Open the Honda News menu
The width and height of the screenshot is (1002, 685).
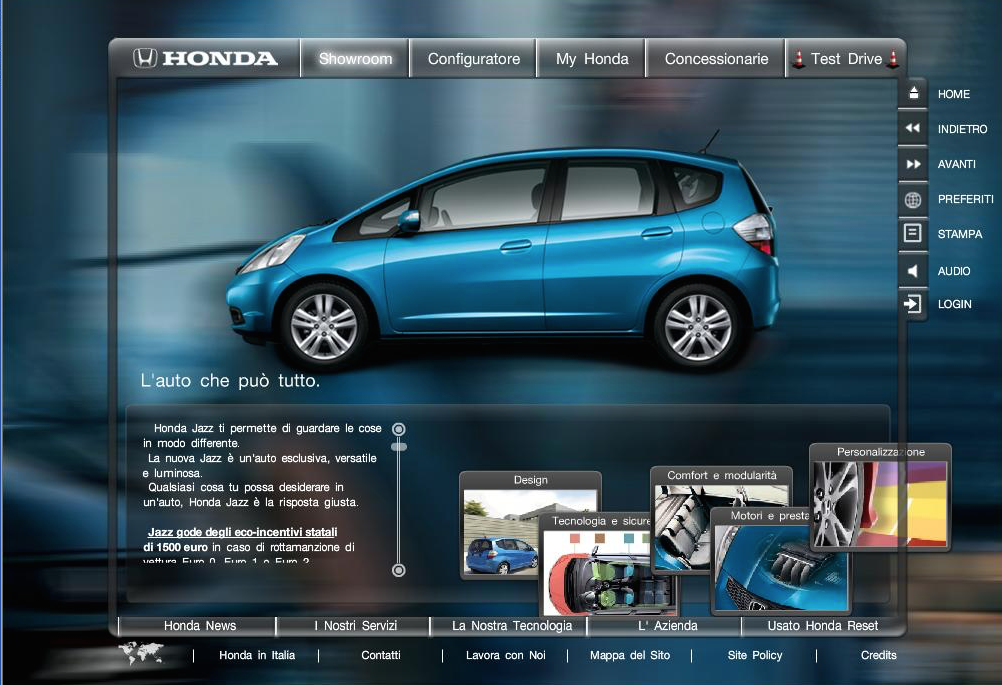click(x=199, y=626)
